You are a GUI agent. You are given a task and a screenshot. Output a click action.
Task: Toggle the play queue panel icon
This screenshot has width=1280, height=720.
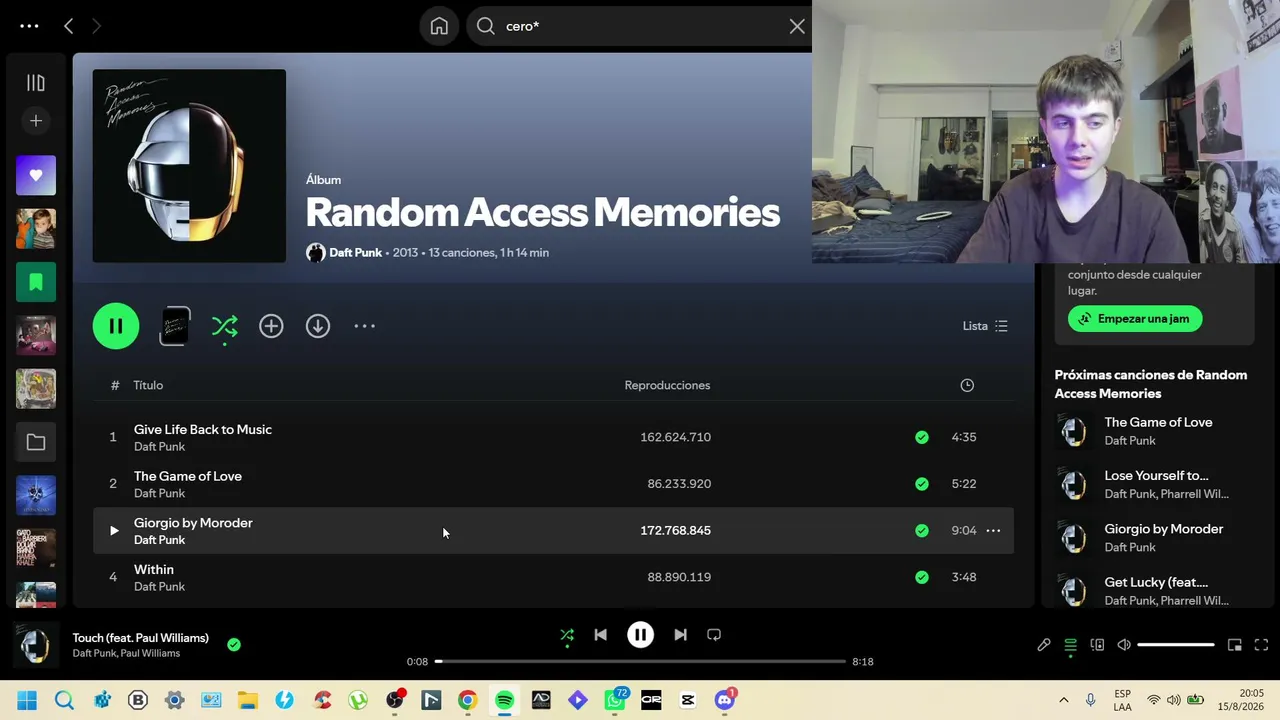(1070, 645)
